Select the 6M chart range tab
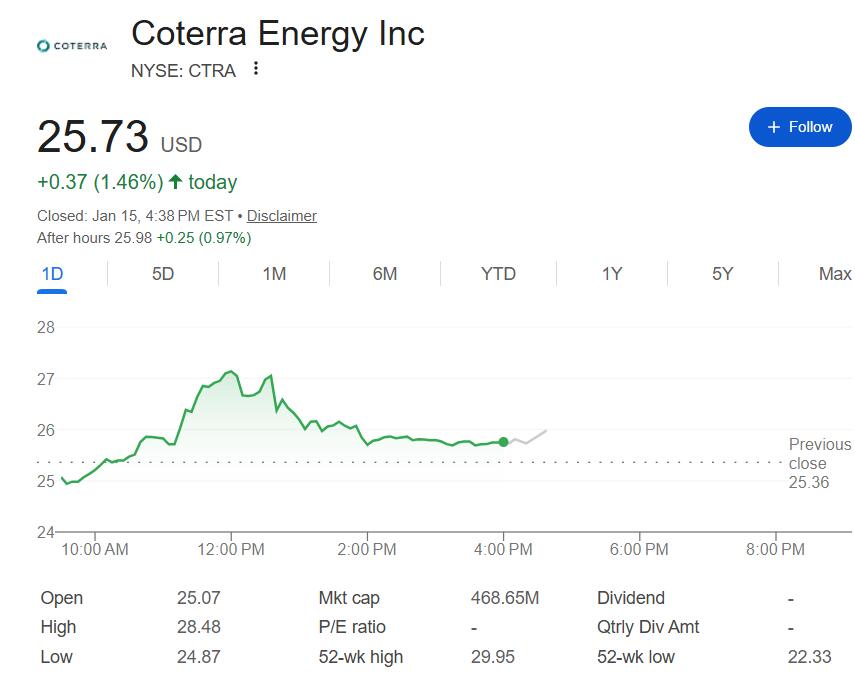This screenshot has width=855, height=677. tap(385, 274)
